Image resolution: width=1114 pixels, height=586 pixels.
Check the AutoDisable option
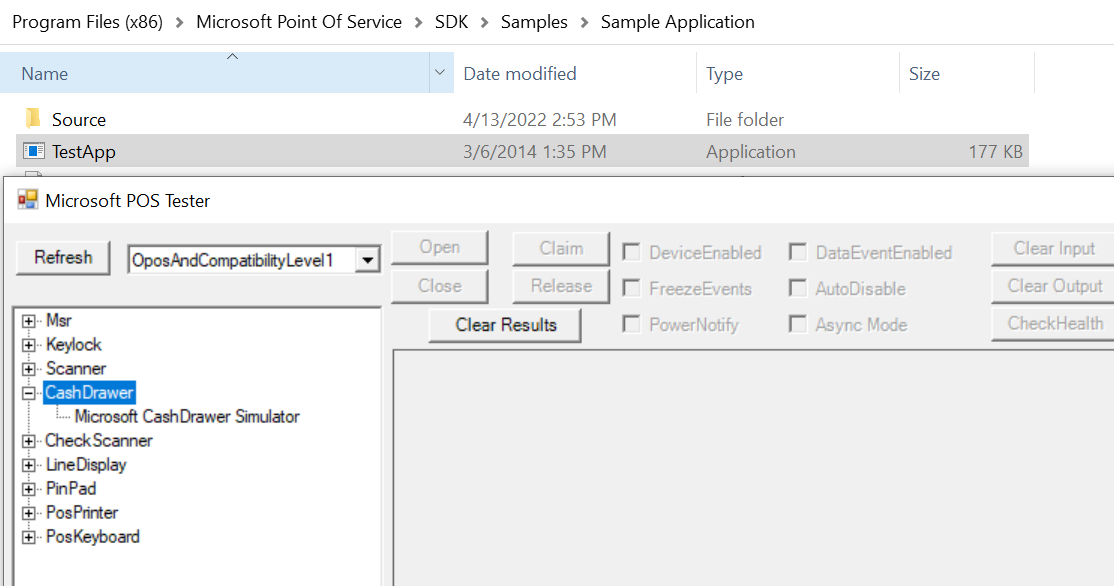click(x=797, y=288)
